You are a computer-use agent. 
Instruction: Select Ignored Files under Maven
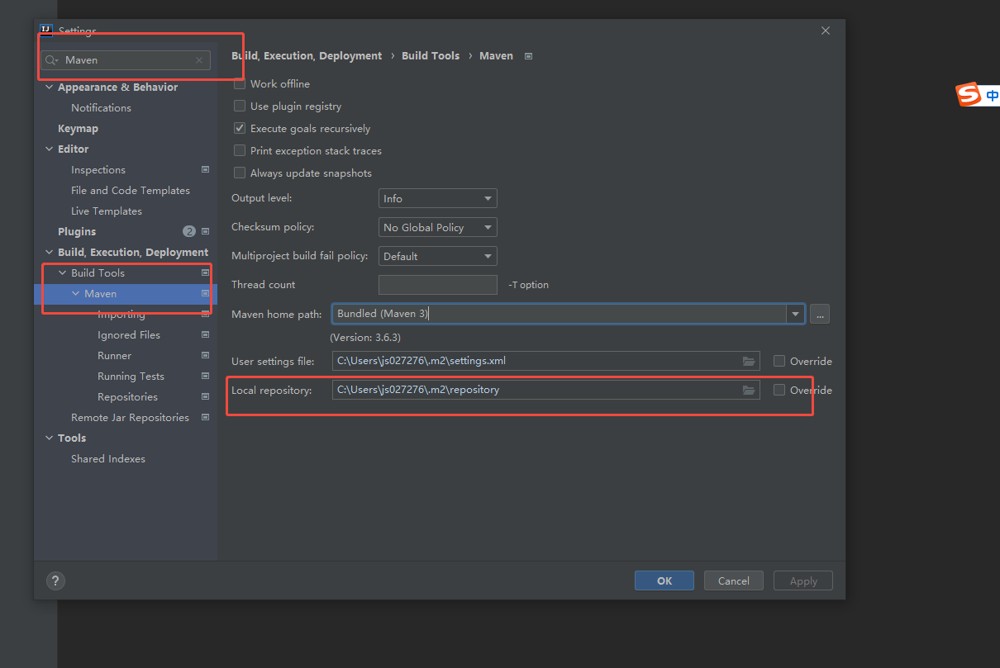[x=129, y=335]
